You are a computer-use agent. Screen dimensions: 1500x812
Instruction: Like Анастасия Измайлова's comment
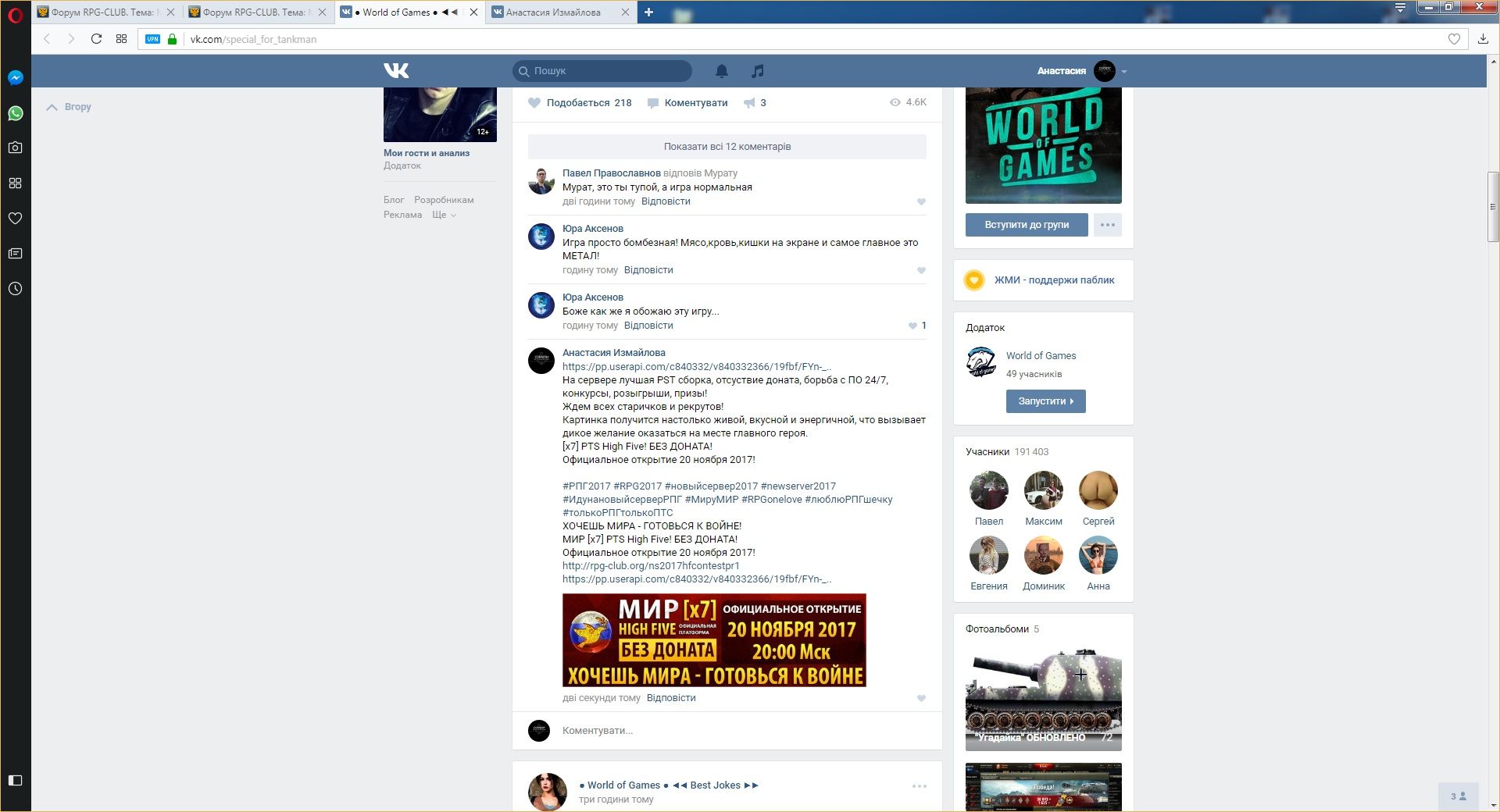(921, 698)
